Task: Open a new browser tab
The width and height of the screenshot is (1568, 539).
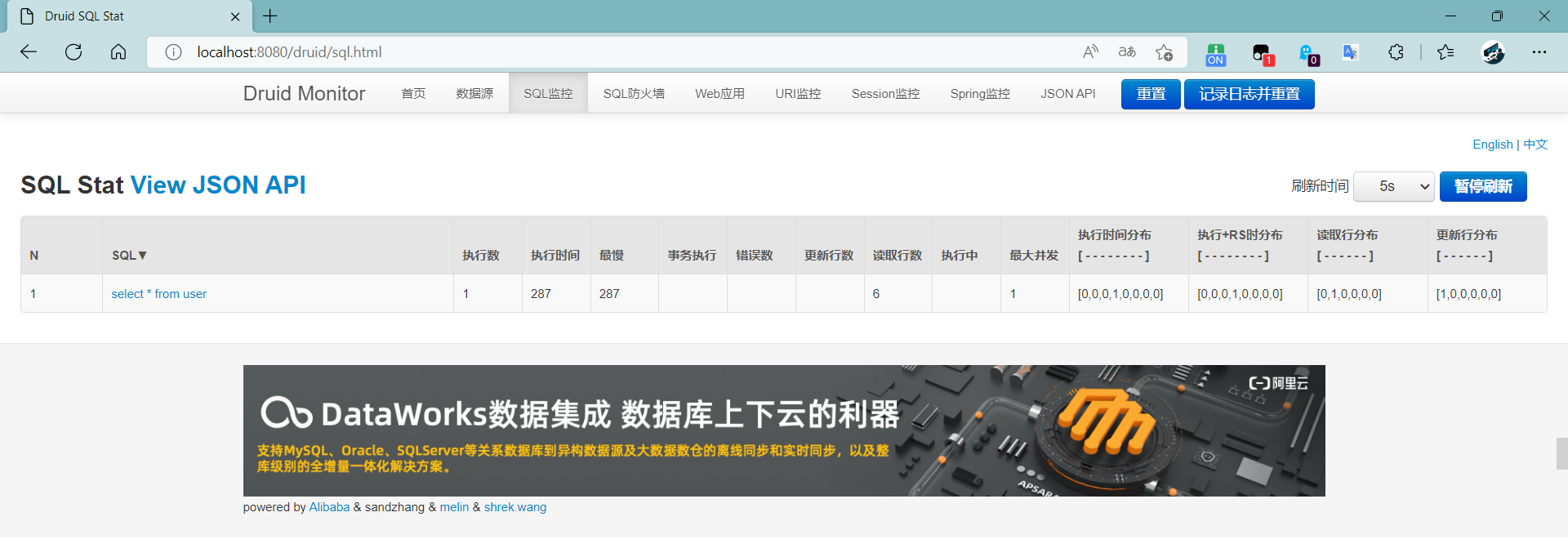Action: pyautogui.click(x=270, y=16)
